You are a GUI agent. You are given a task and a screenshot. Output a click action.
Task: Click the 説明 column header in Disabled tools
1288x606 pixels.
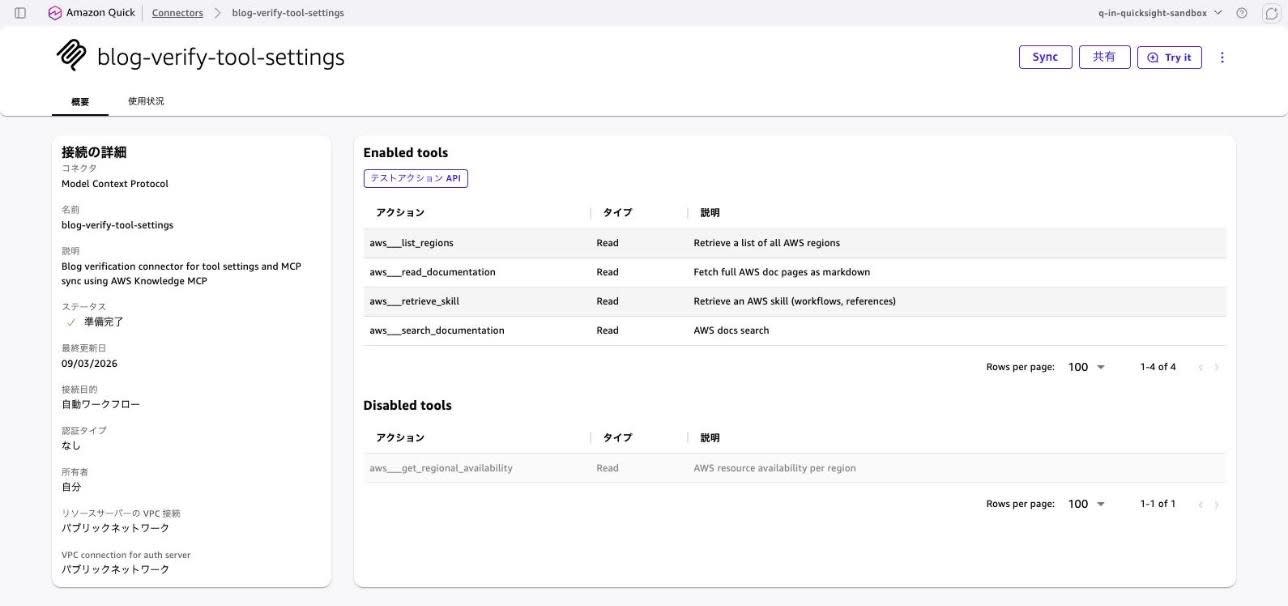pos(710,438)
